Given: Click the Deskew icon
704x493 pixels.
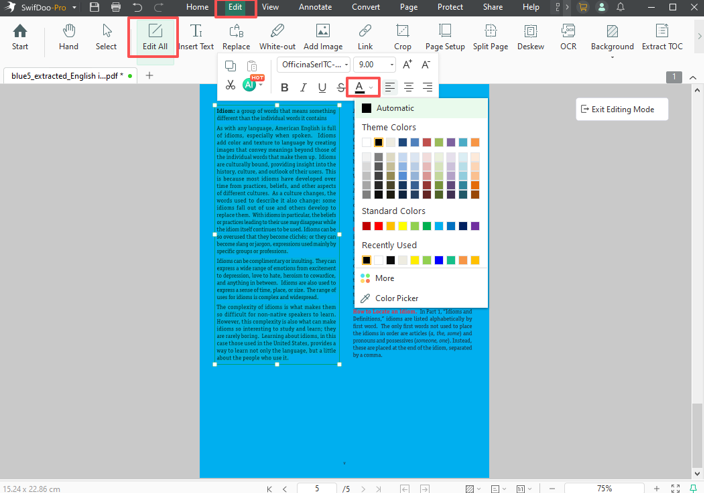Looking at the screenshot, I should click(x=530, y=37).
